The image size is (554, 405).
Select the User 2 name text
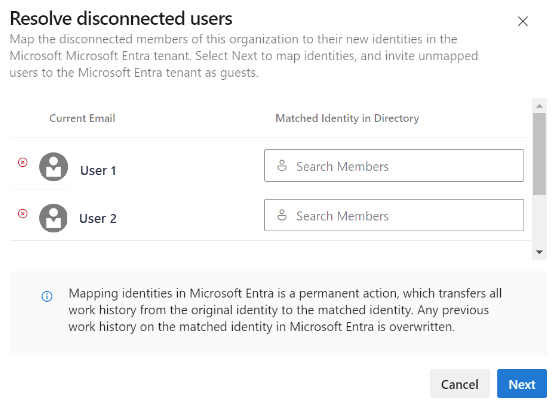tap(98, 218)
